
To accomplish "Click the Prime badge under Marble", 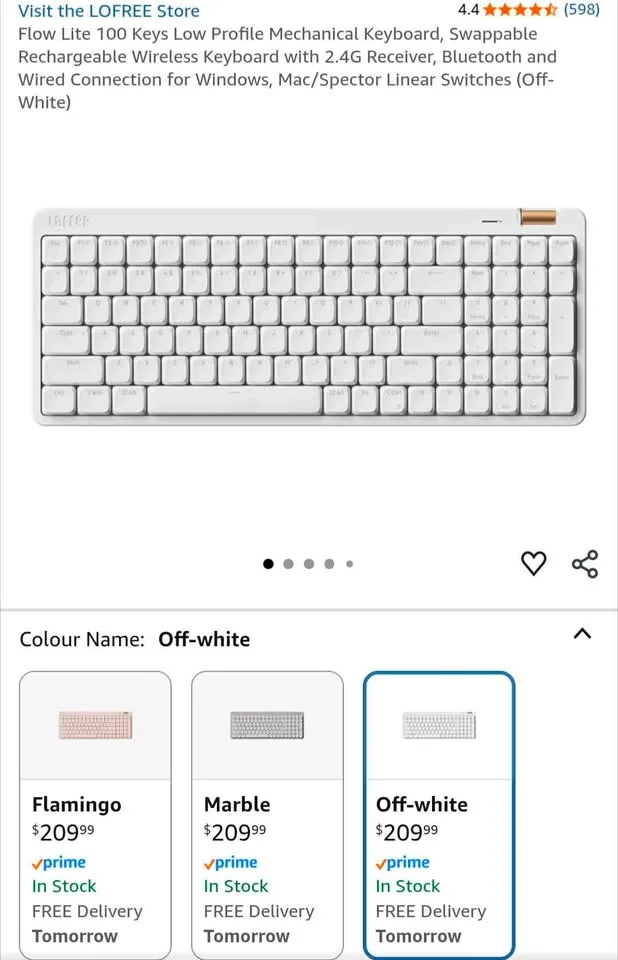I will 230,862.
